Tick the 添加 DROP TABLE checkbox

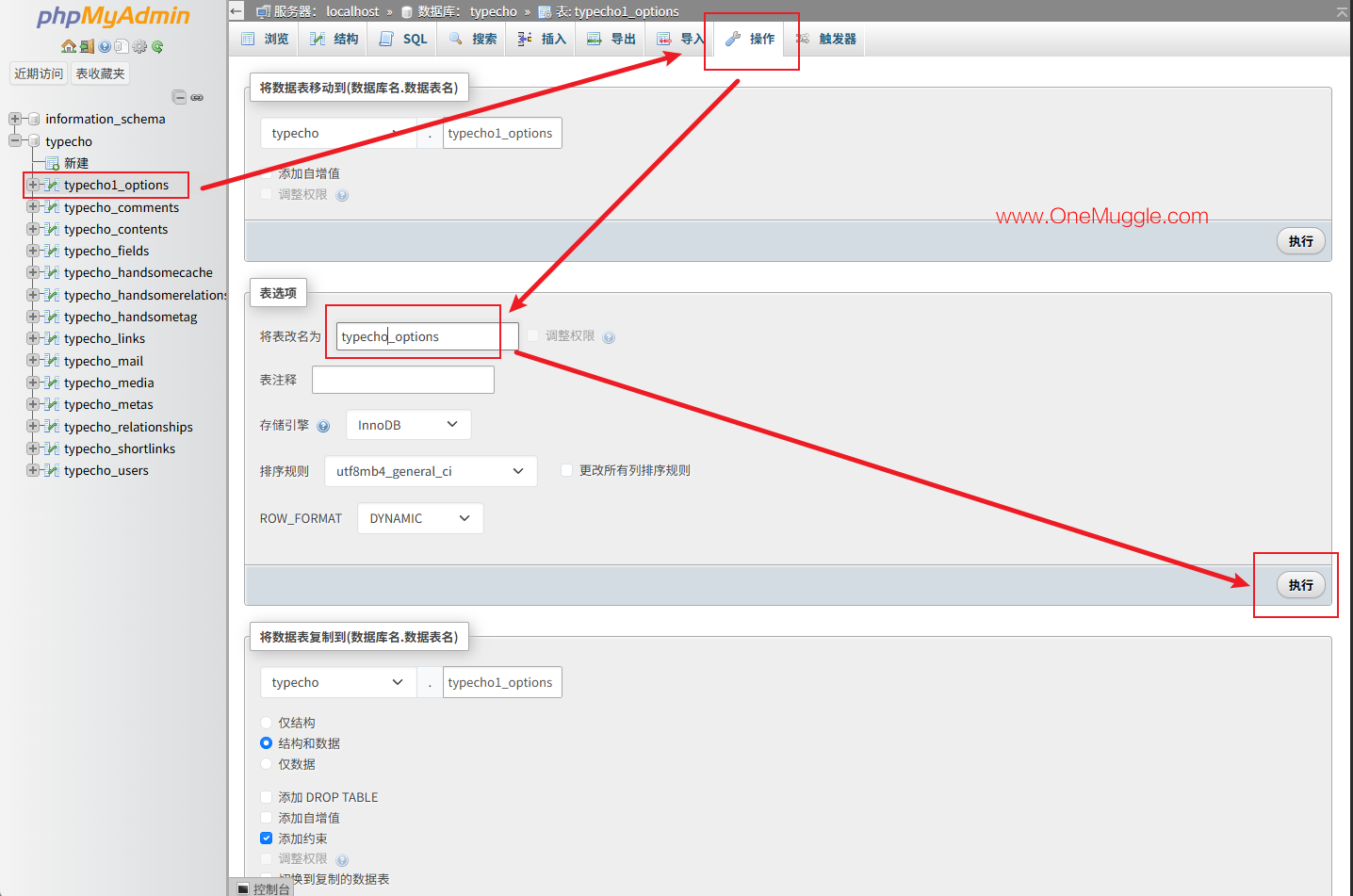(266, 797)
